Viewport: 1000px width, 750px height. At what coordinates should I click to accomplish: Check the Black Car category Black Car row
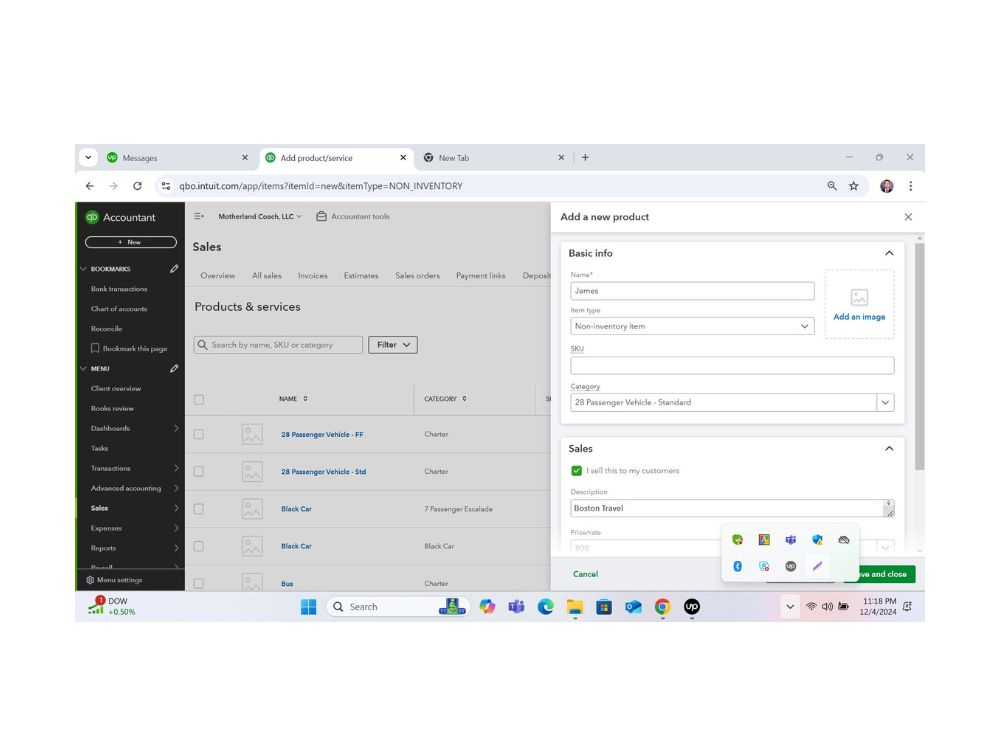point(199,546)
